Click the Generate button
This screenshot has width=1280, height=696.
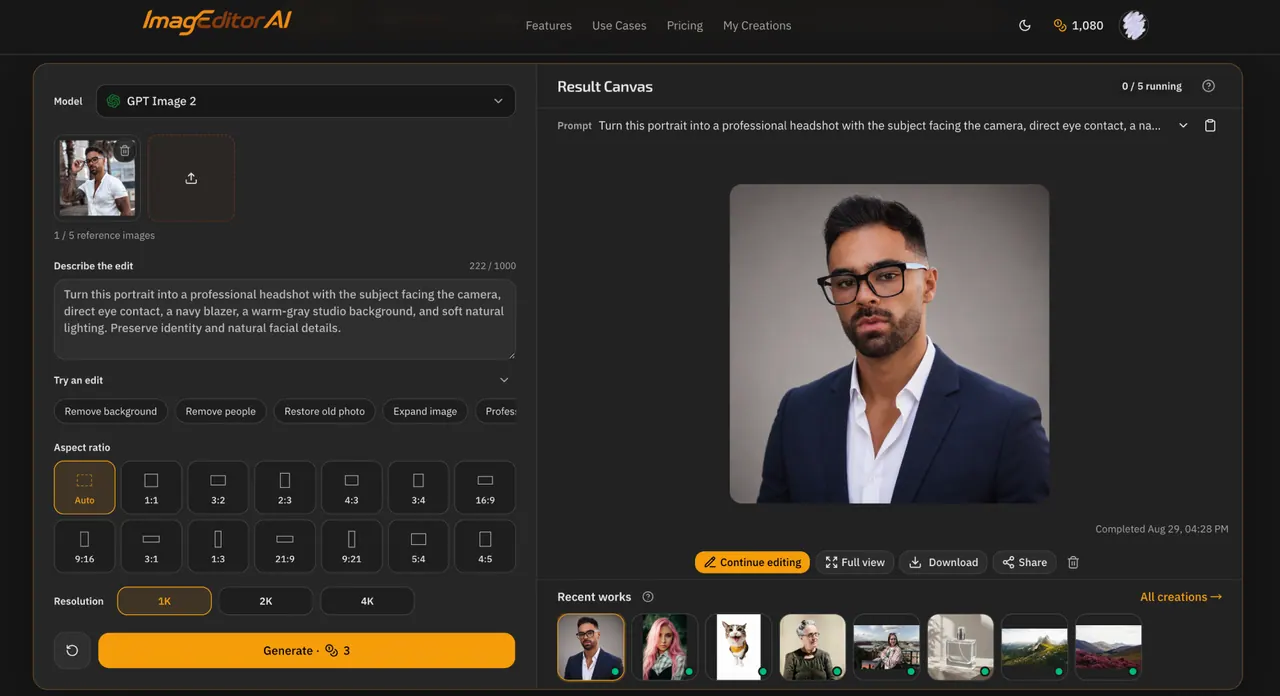pos(306,651)
